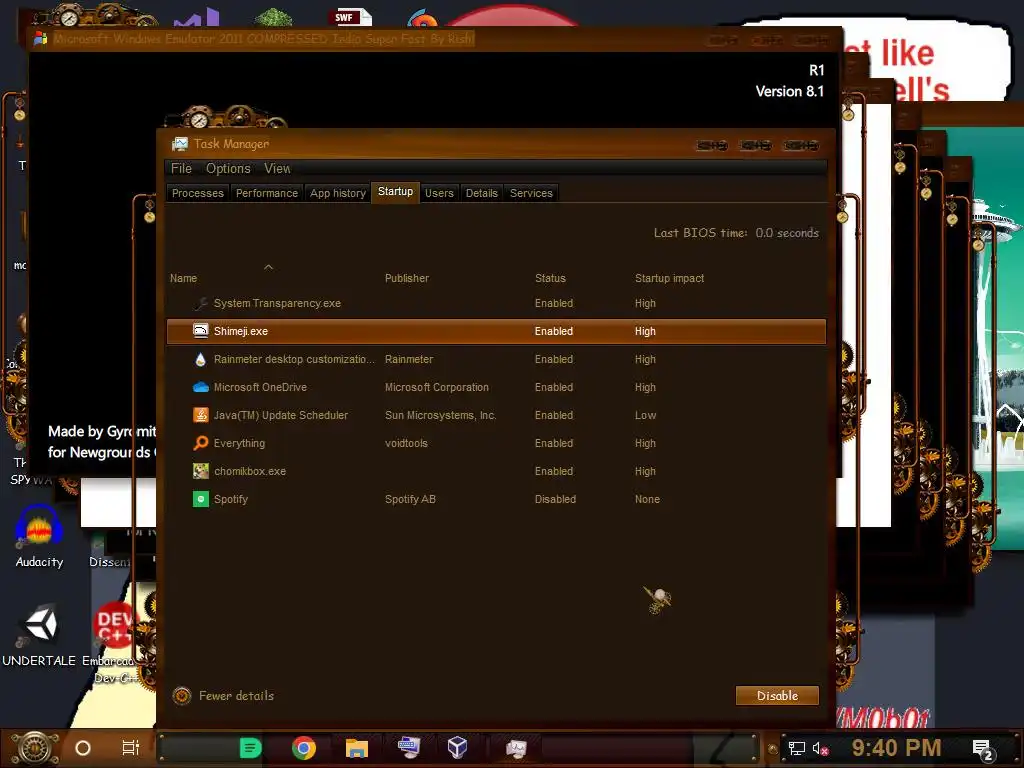The image size is (1024, 768).
Task: Select Rainmeter desktop customization entry name
Action: point(294,359)
